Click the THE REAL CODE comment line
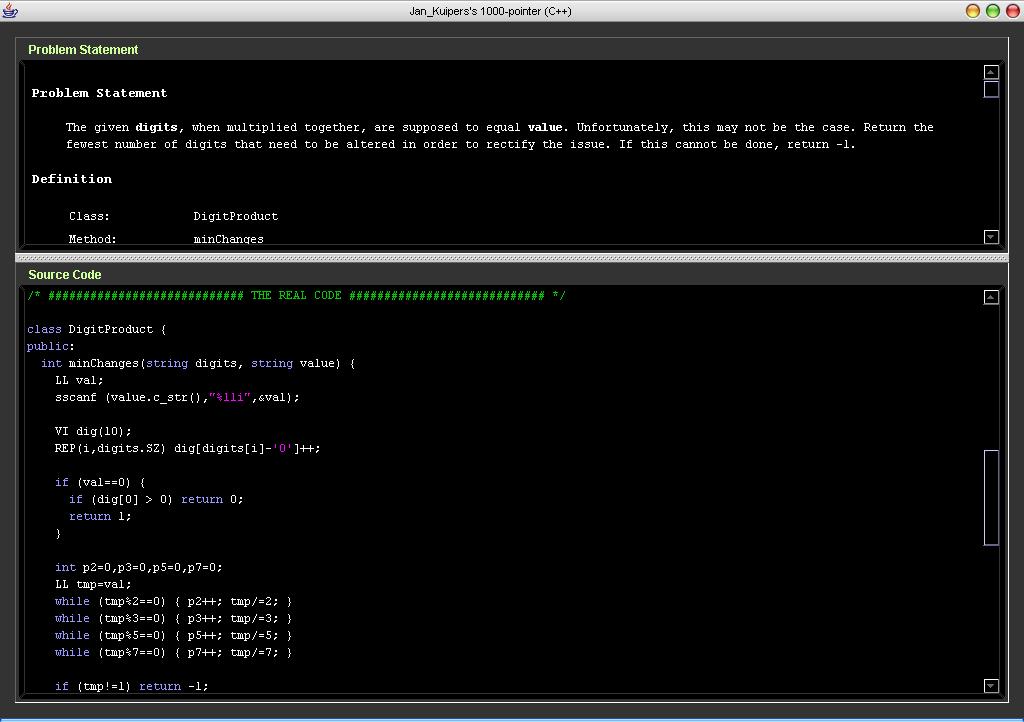Screen dimensions: 1024x722 [296, 295]
